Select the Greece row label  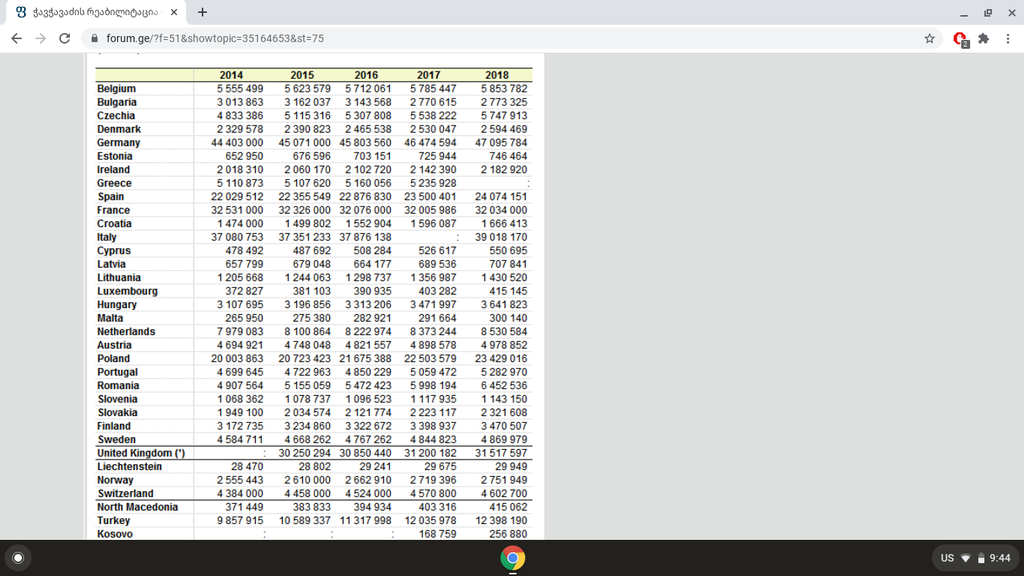point(114,184)
